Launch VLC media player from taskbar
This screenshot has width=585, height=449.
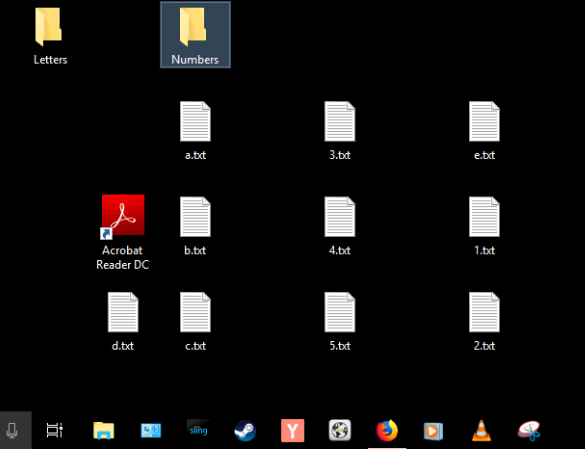[x=481, y=430]
